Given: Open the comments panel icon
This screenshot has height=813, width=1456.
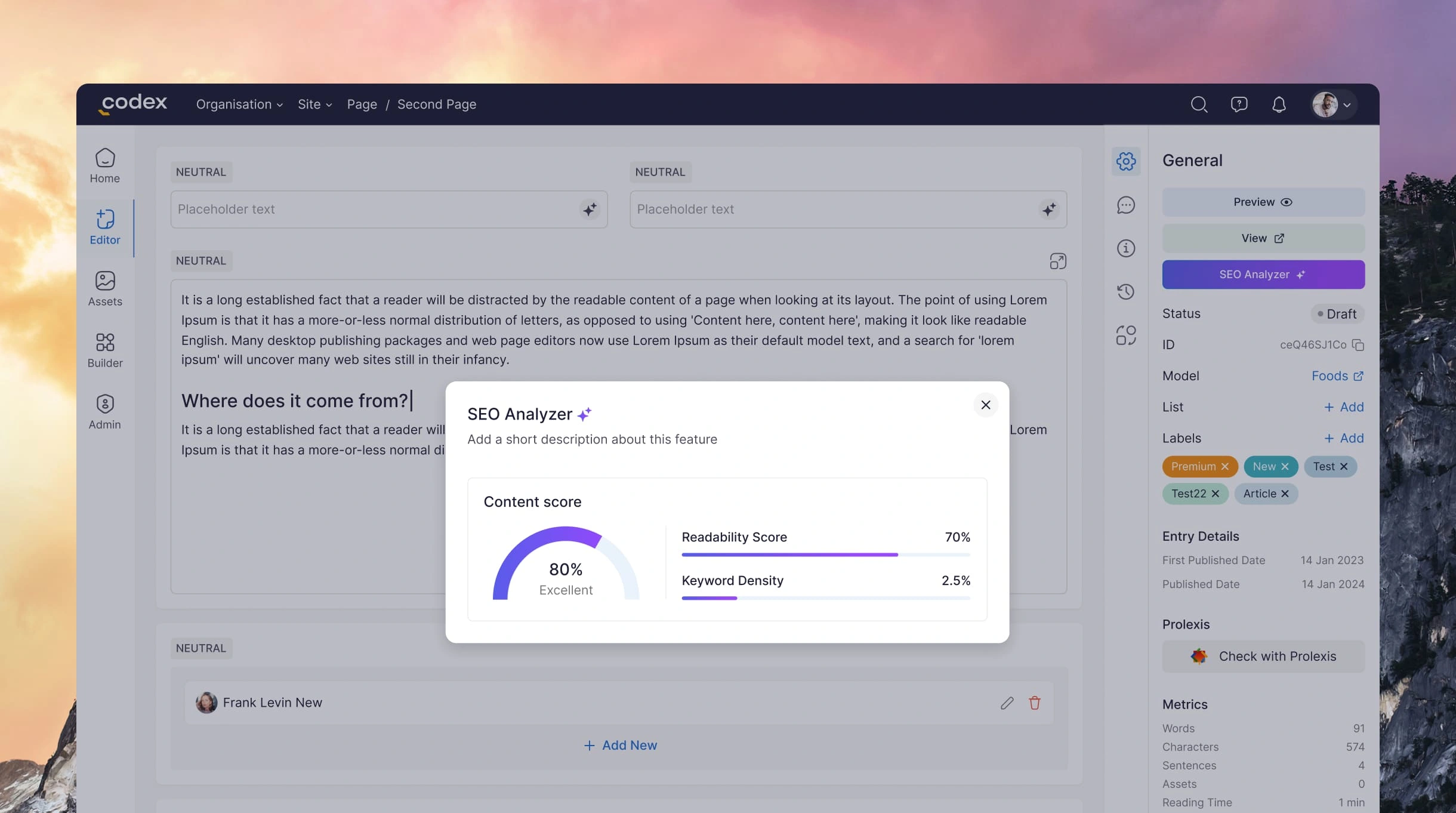Looking at the screenshot, I should tap(1125, 205).
